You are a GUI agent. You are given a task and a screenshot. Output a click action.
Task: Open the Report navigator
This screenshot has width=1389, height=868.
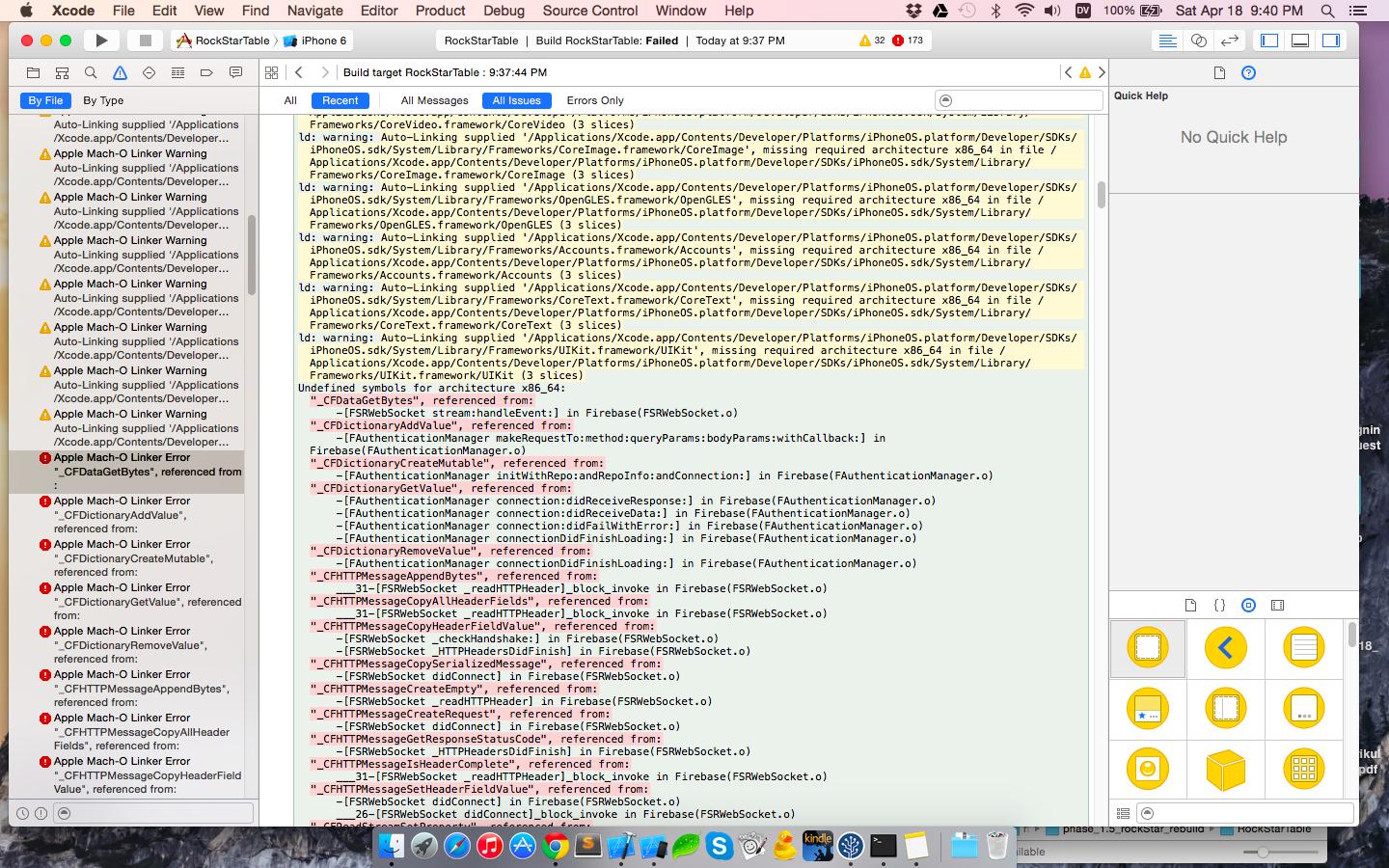235,72
